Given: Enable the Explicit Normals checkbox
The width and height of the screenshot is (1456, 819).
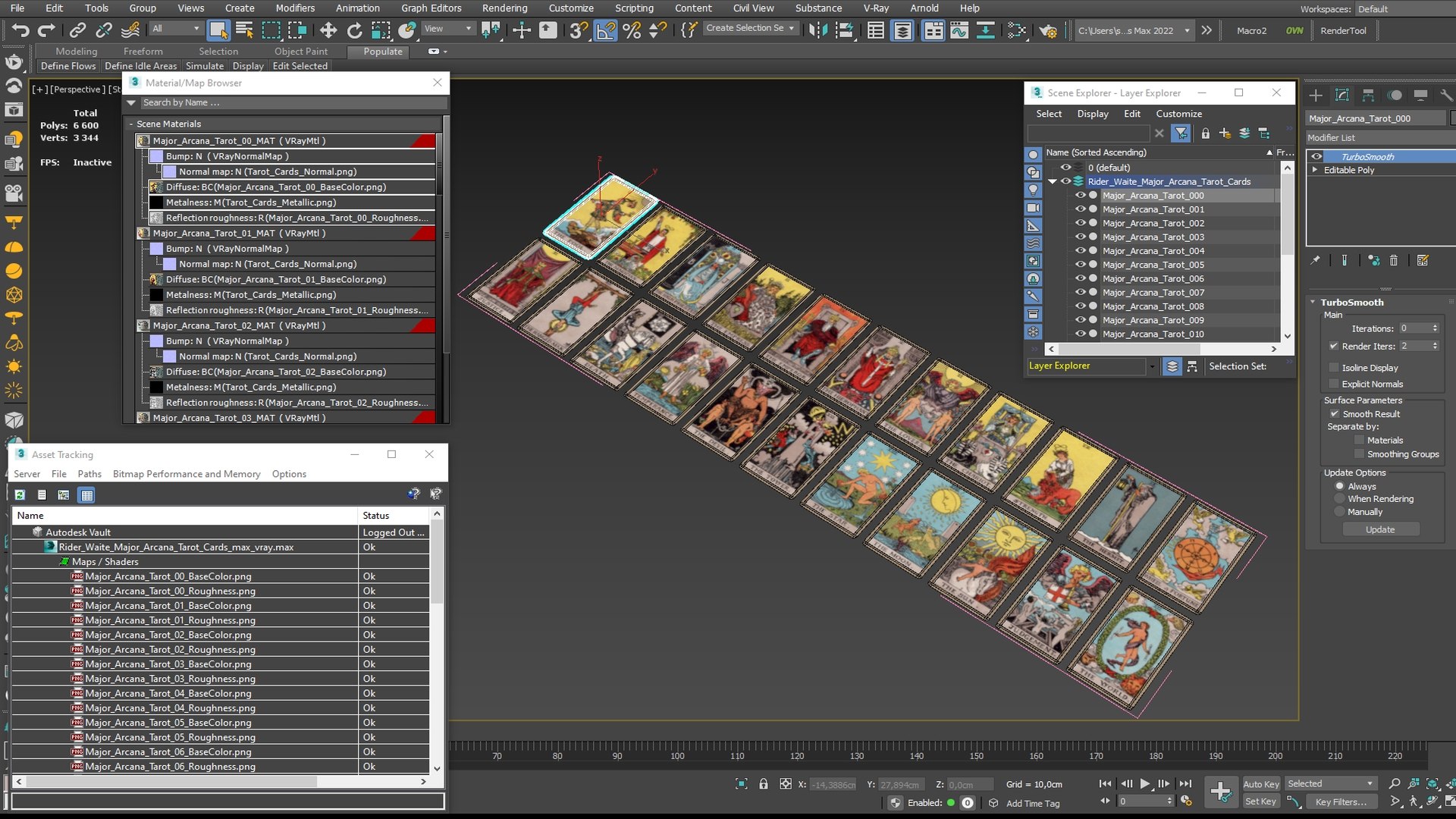Looking at the screenshot, I should (1333, 384).
